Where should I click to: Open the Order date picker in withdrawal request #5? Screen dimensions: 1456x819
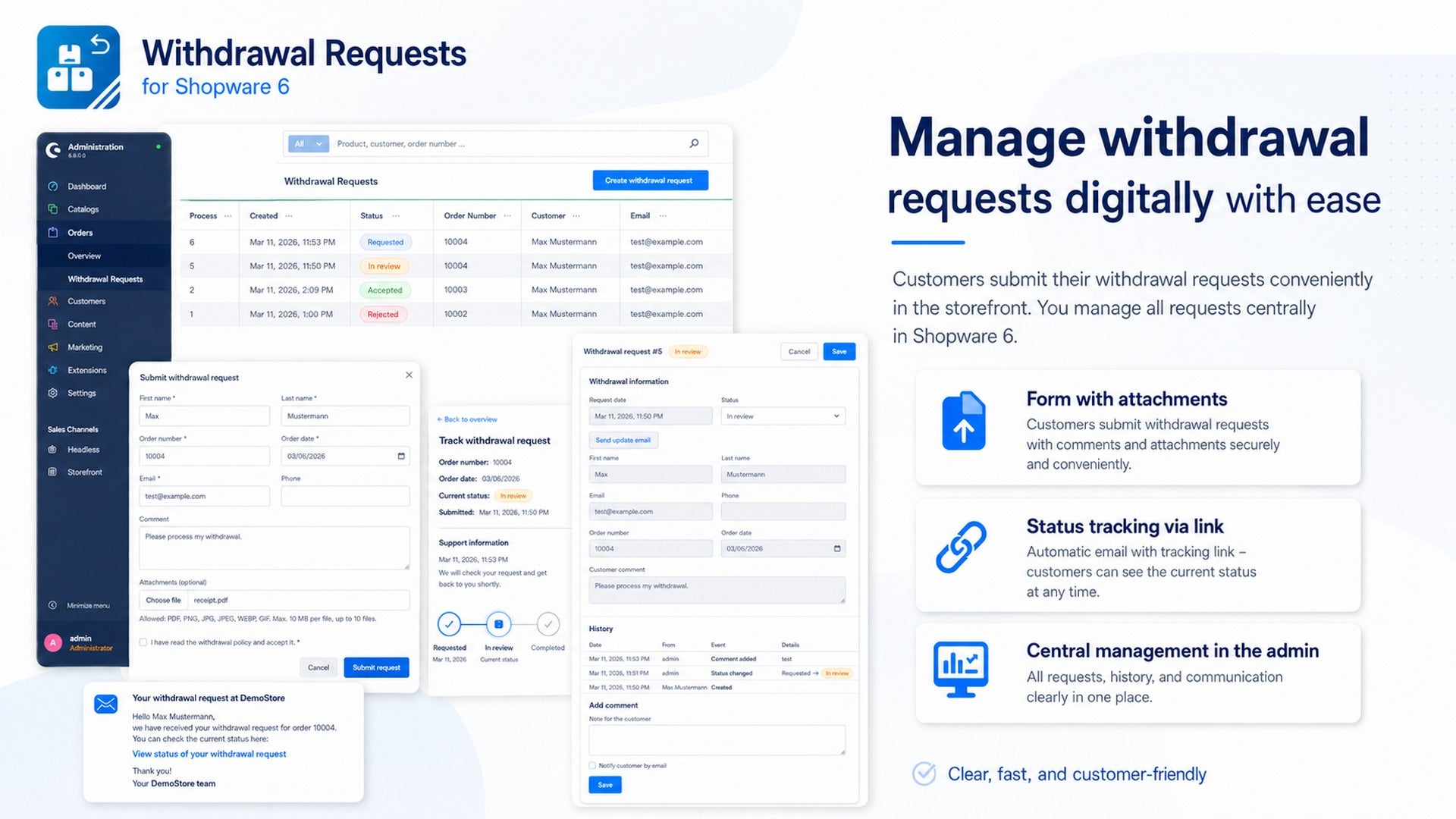tap(837, 549)
